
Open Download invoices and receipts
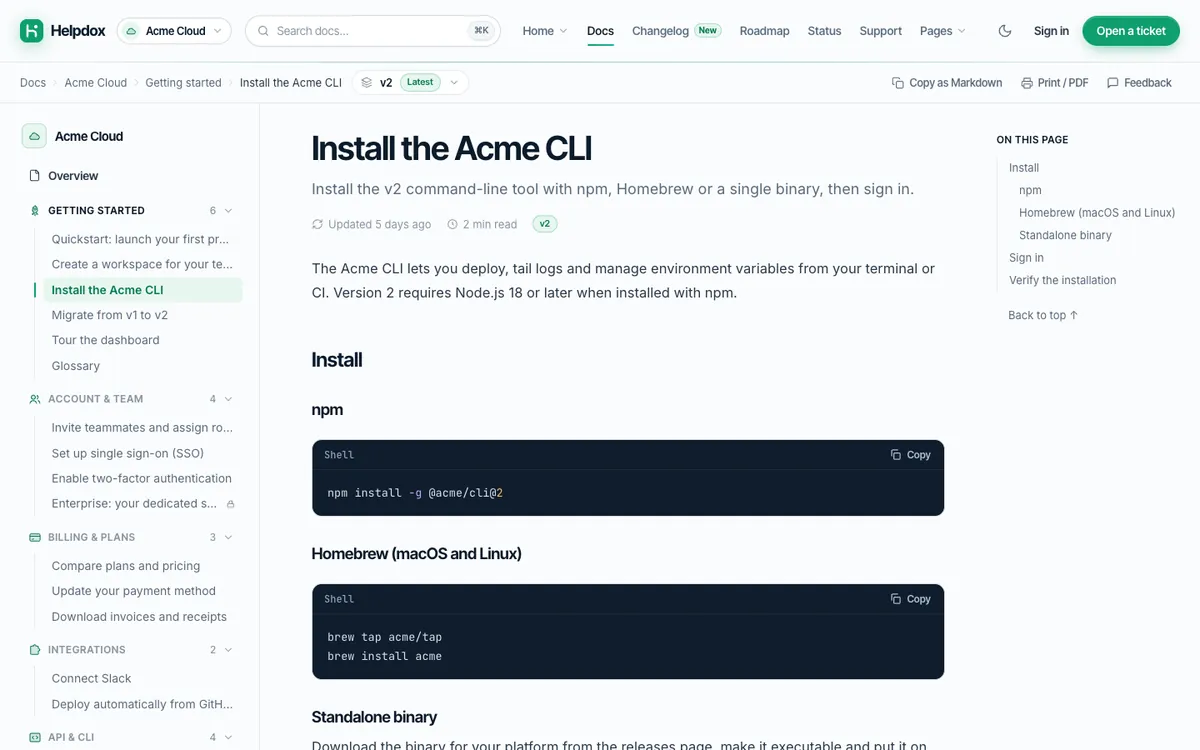(x=140, y=617)
